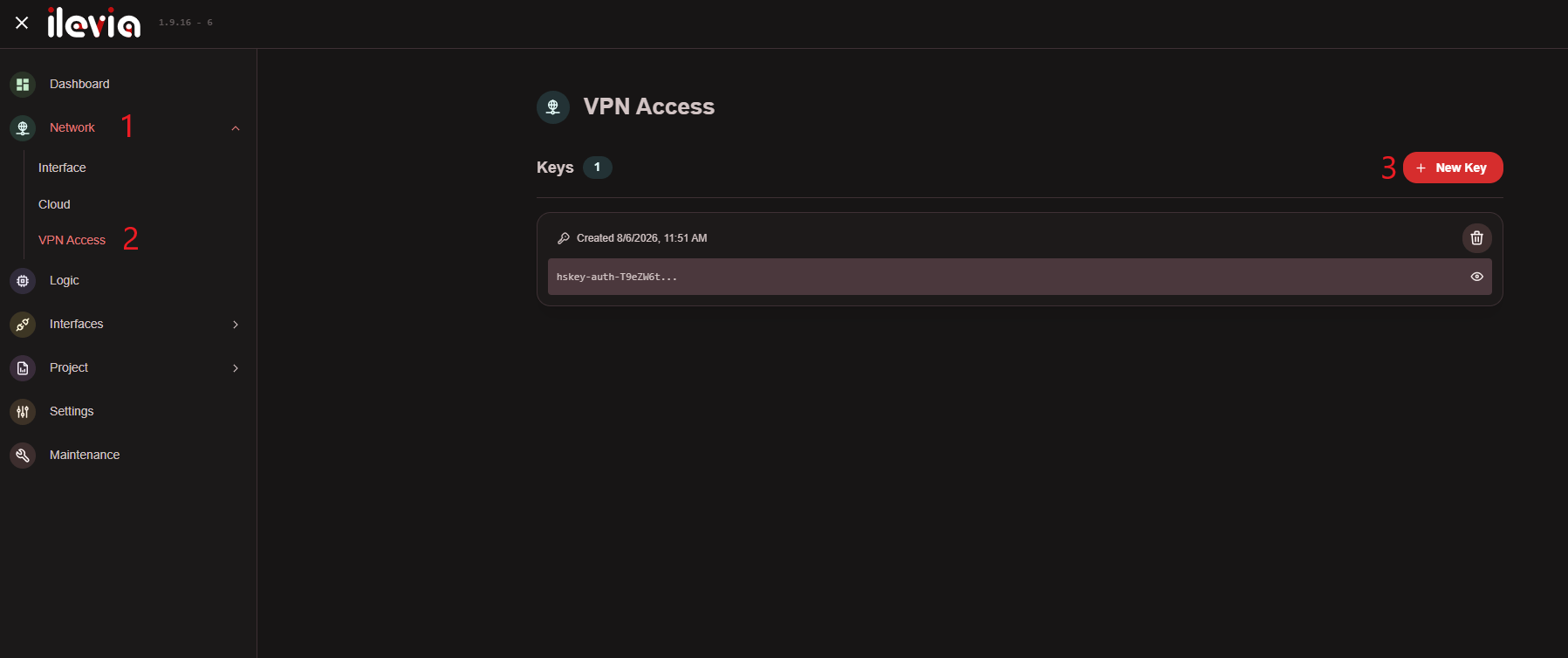Screen dimensions: 1568x658
Task: Delete the key using trash icon
Action: click(1476, 238)
